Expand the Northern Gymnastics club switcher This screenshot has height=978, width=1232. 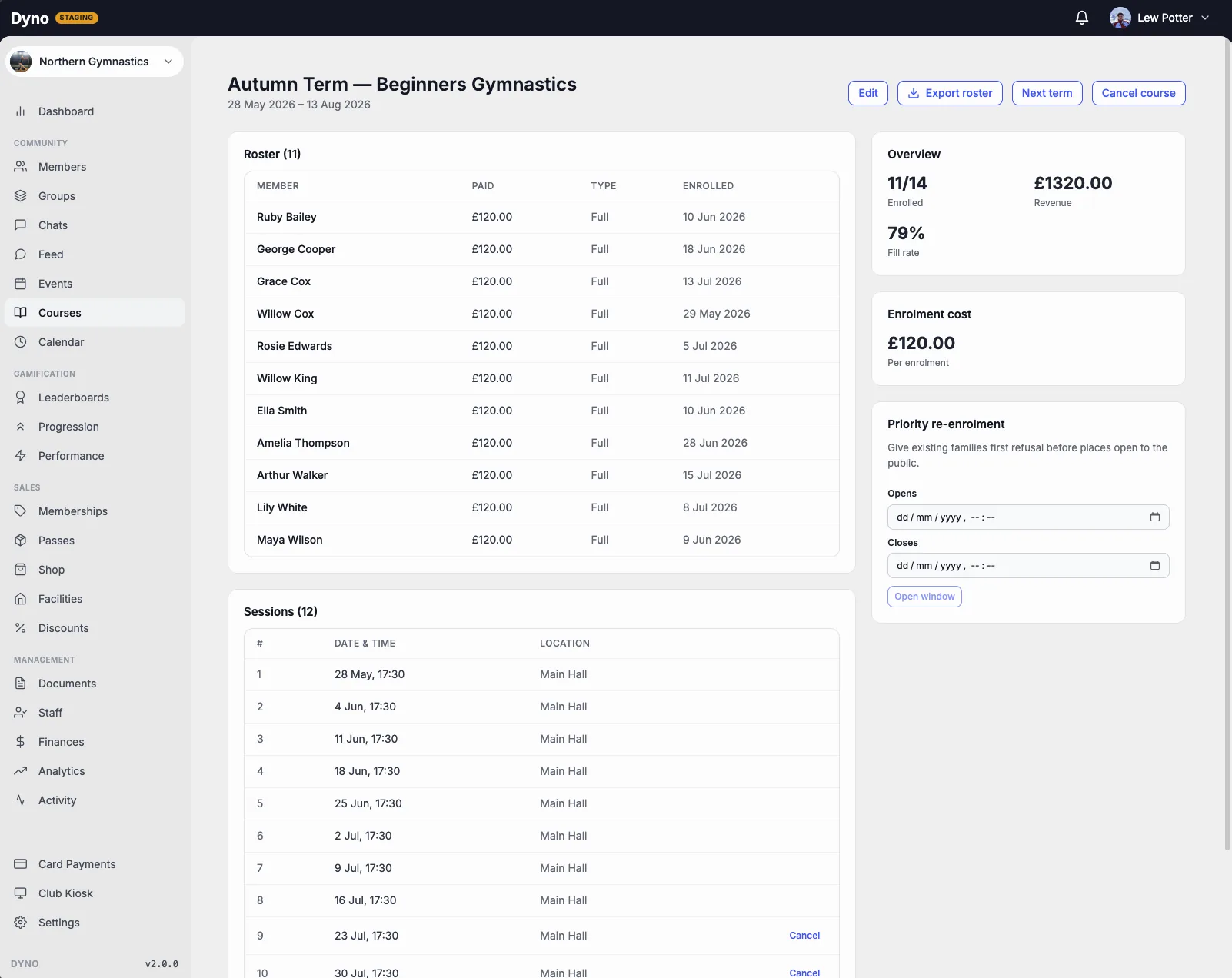click(95, 62)
